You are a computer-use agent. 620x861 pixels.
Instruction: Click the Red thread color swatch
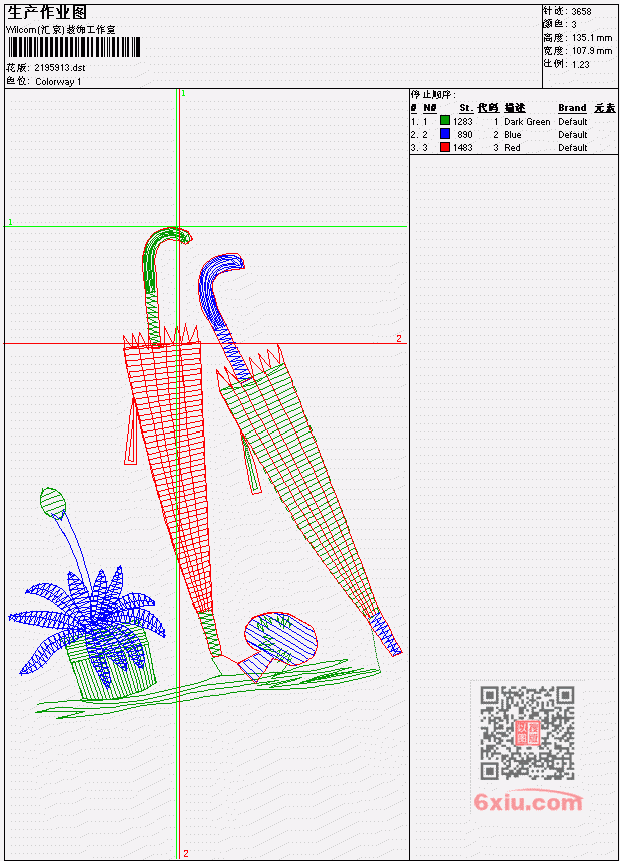(445, 147)
